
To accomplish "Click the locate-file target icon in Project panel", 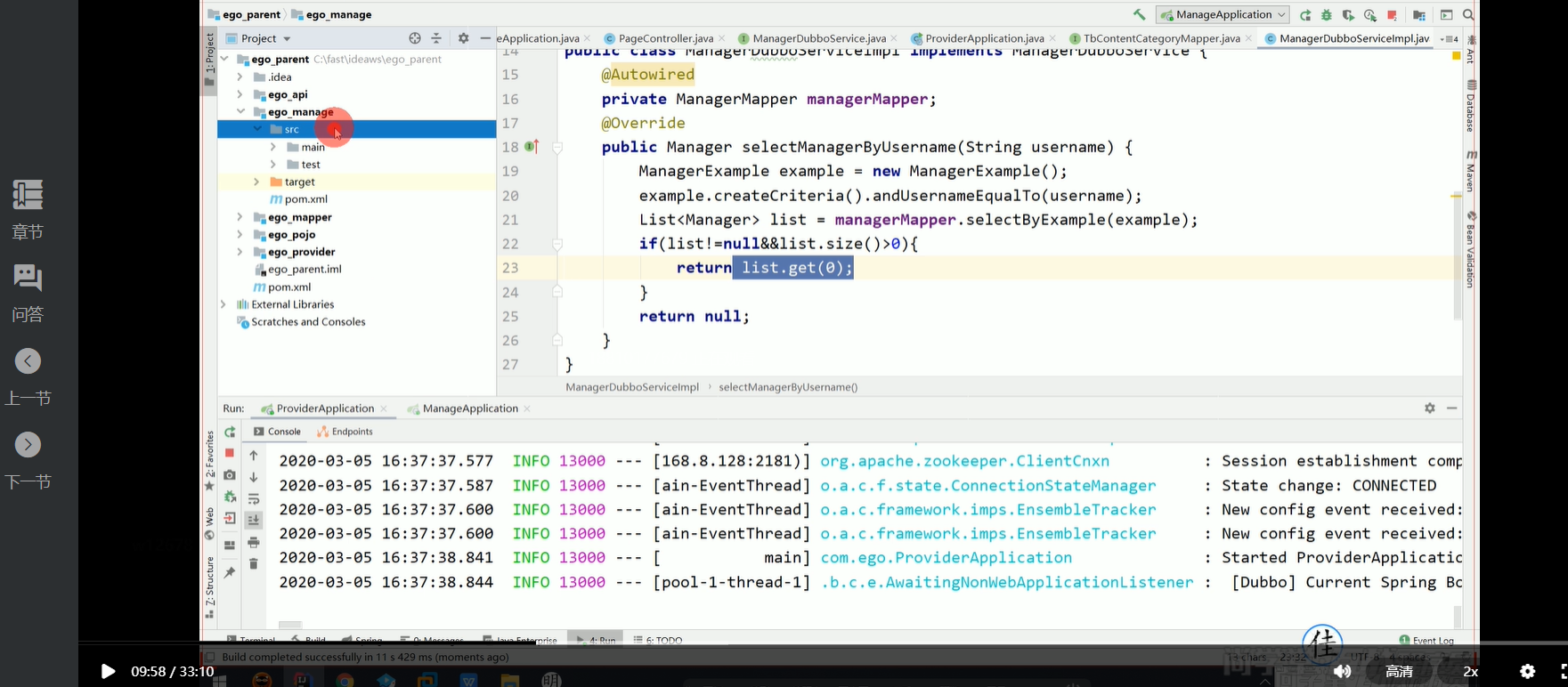I will pyautogui.click(x=415, y=38).
